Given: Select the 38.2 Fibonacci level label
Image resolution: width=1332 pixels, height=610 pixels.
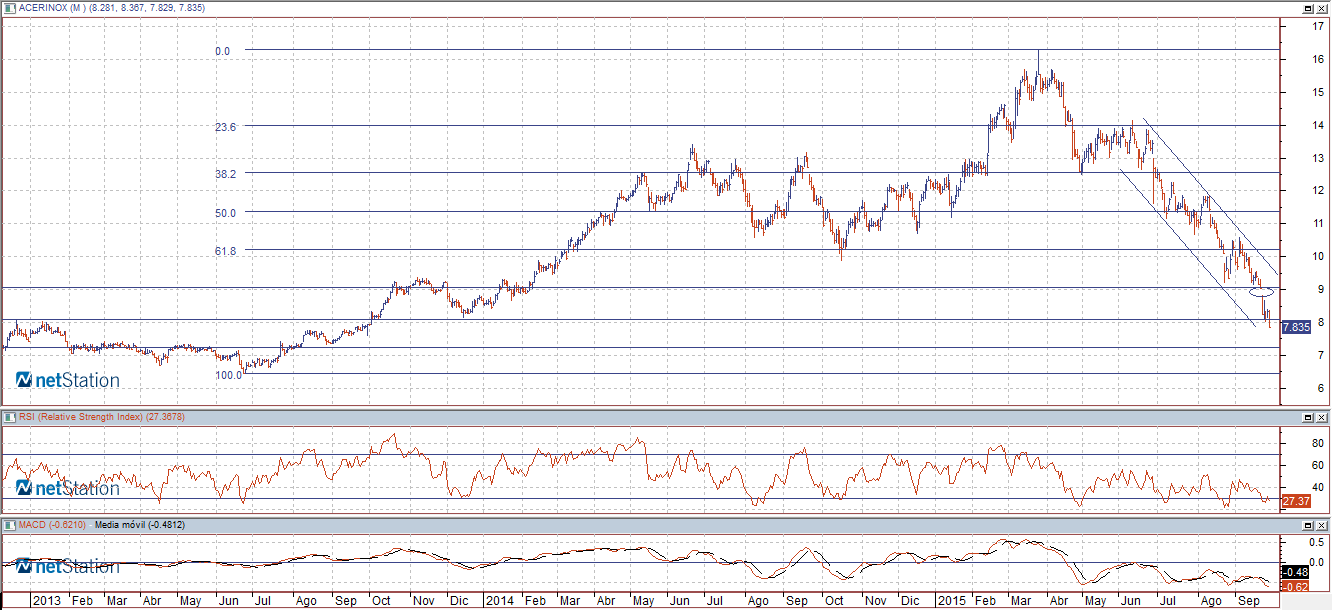Looking at the screenshot, I should 226,173.
